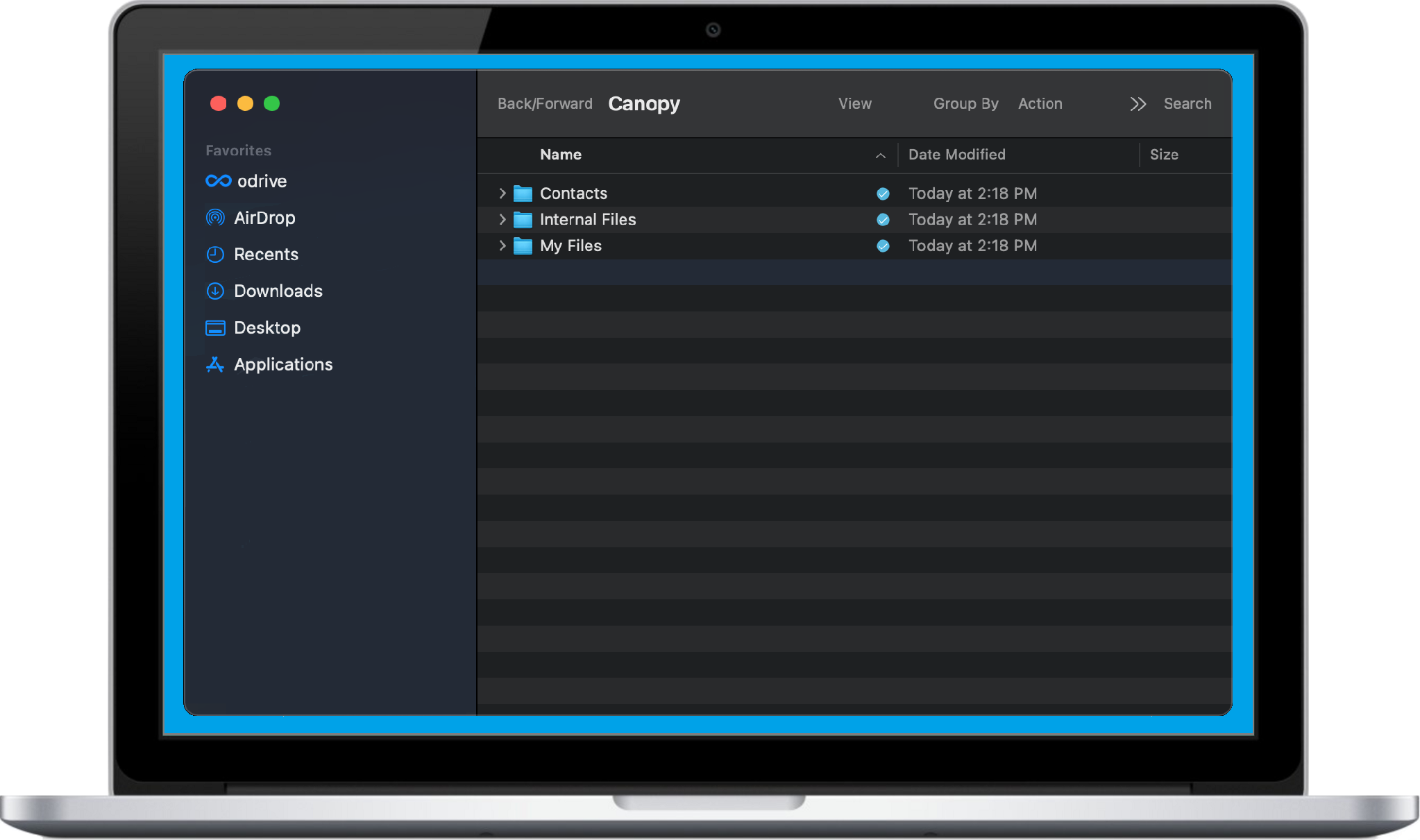Click the Search field in toolbar
Screen dimensions: 1420x840
[1187, 104]
